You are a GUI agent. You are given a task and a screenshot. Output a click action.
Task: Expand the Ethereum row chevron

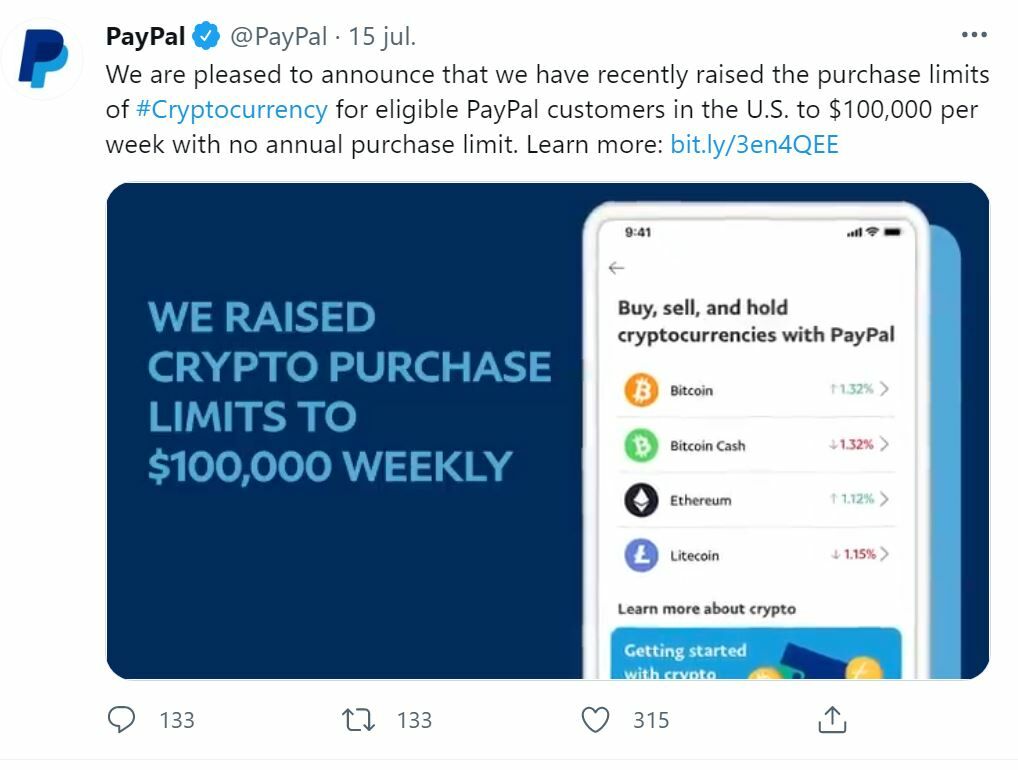pos(884,499)
